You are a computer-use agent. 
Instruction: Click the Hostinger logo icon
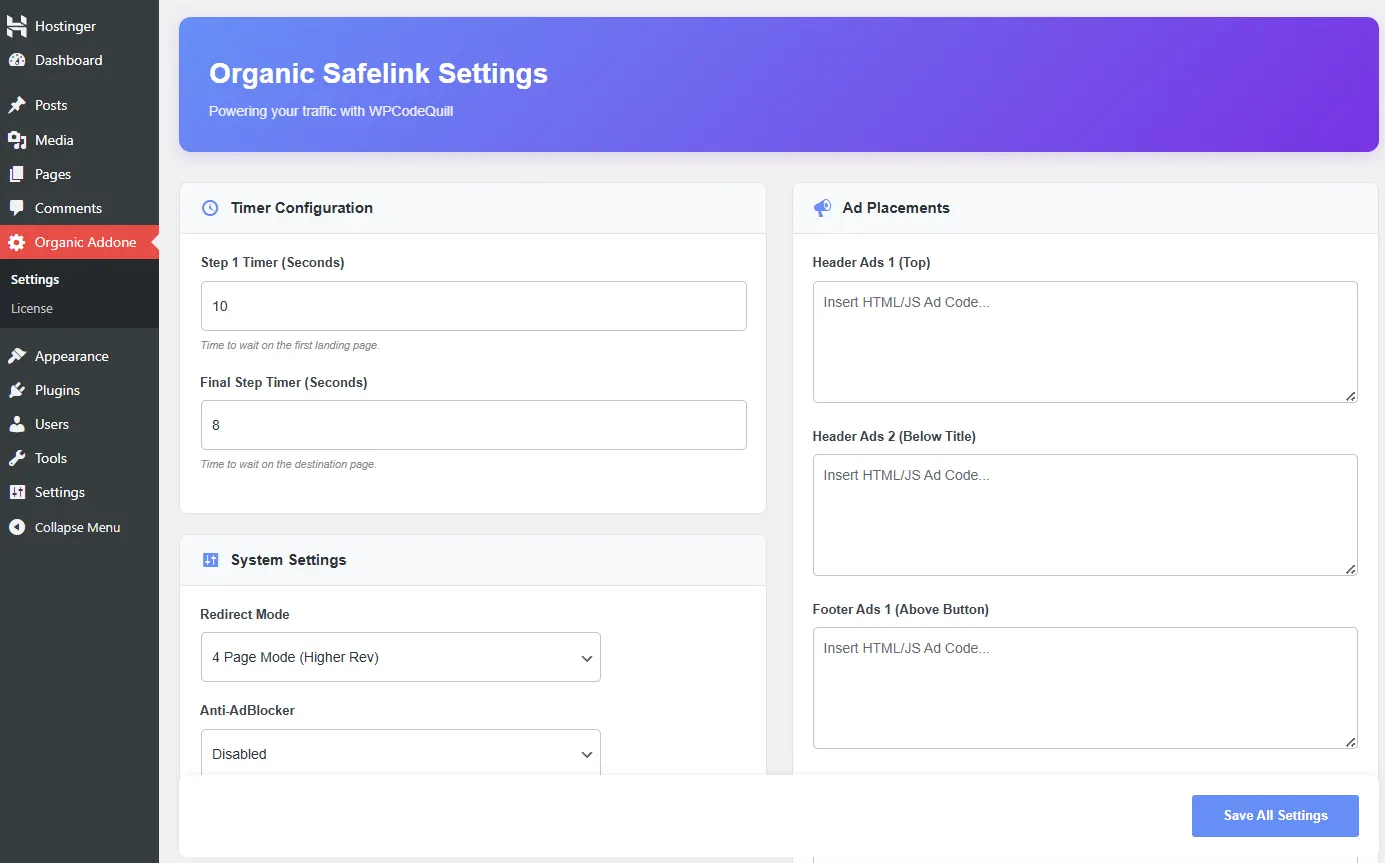pos(17,26)
